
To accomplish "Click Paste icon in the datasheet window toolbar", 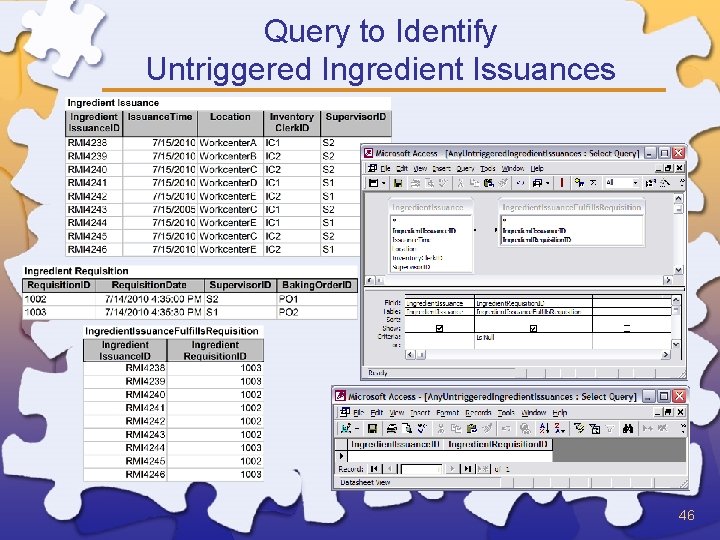I will (472, 428).
